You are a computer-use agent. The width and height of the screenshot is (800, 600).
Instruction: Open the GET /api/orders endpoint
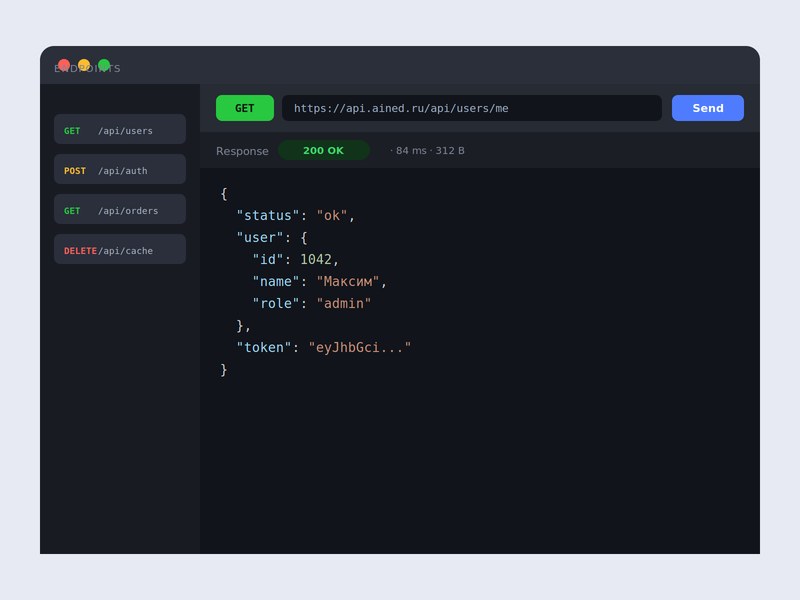pos(120,209)
